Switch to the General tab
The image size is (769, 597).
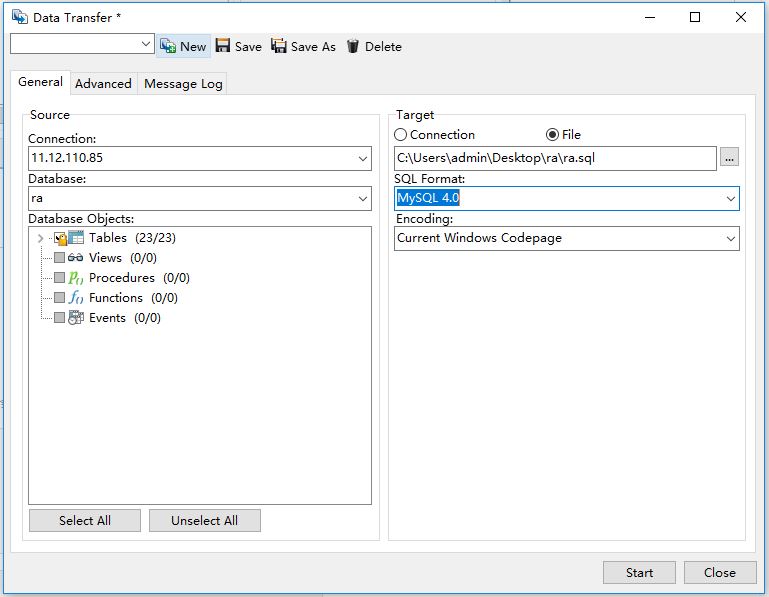tap(40, 82)
